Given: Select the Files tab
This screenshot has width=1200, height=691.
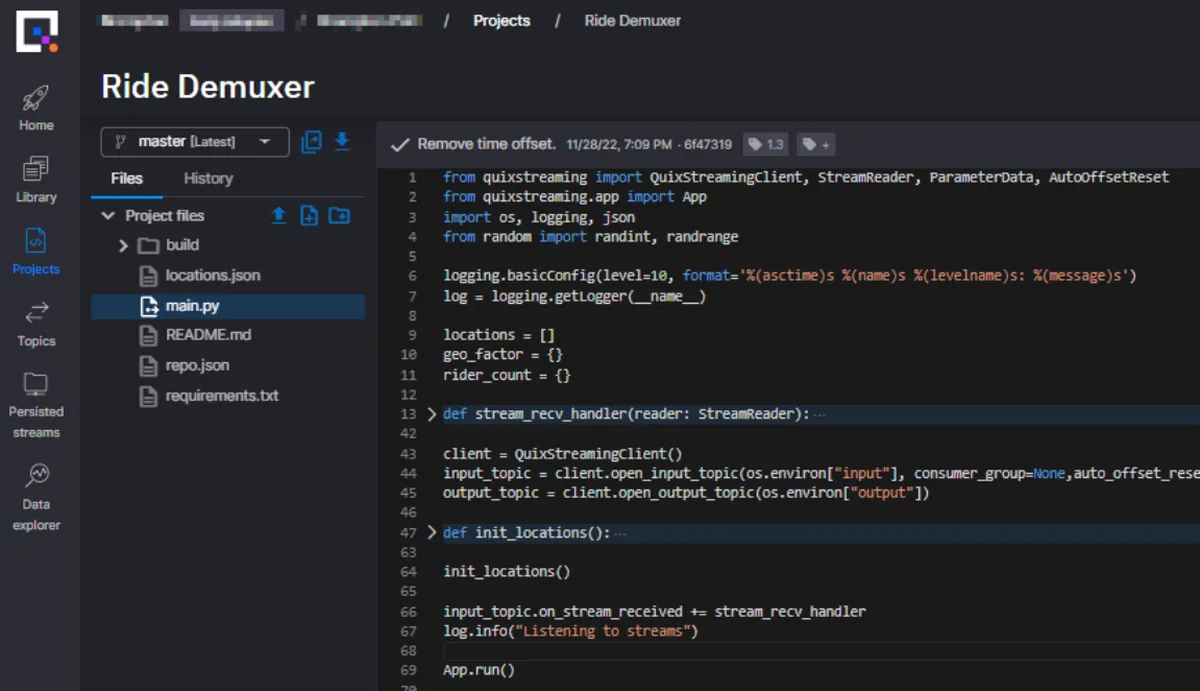Looking at the screenshot, I should [x=126, y=179].
